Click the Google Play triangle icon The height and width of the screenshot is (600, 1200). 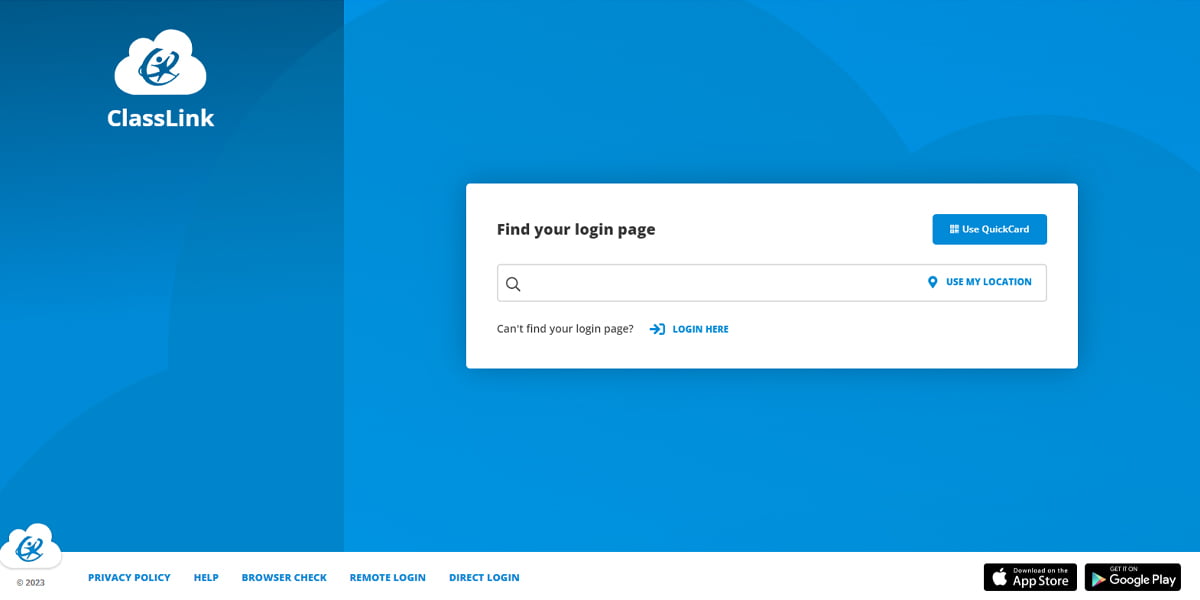pos(1097,577)
